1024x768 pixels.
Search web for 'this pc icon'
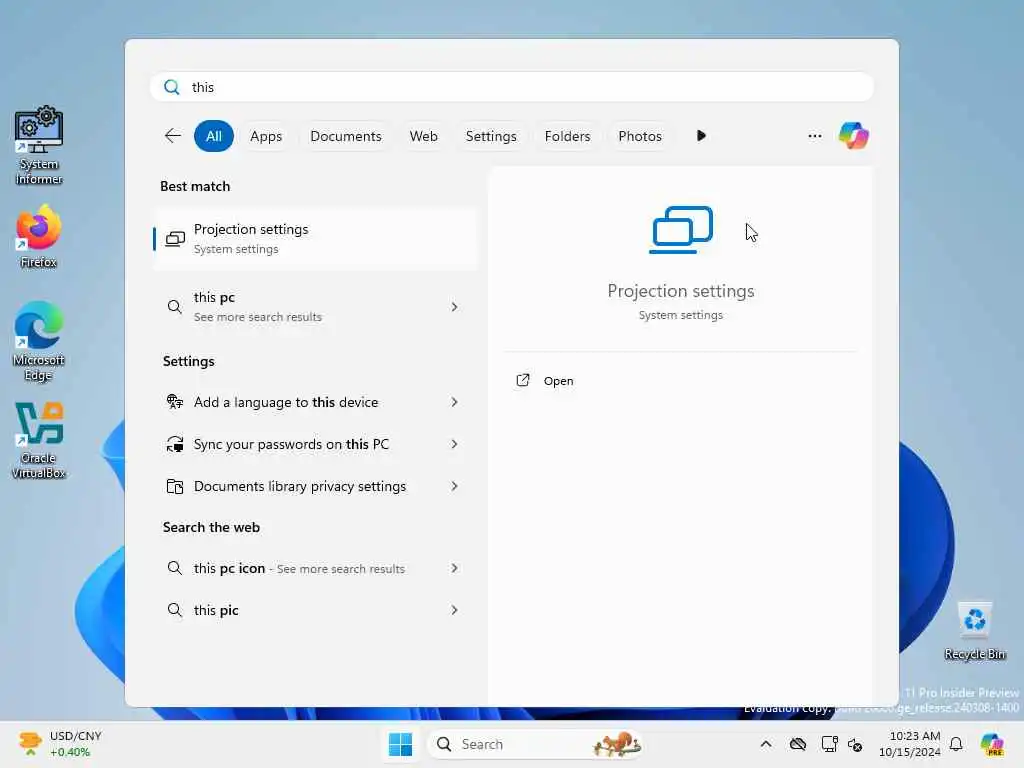[x=315, y=568]
